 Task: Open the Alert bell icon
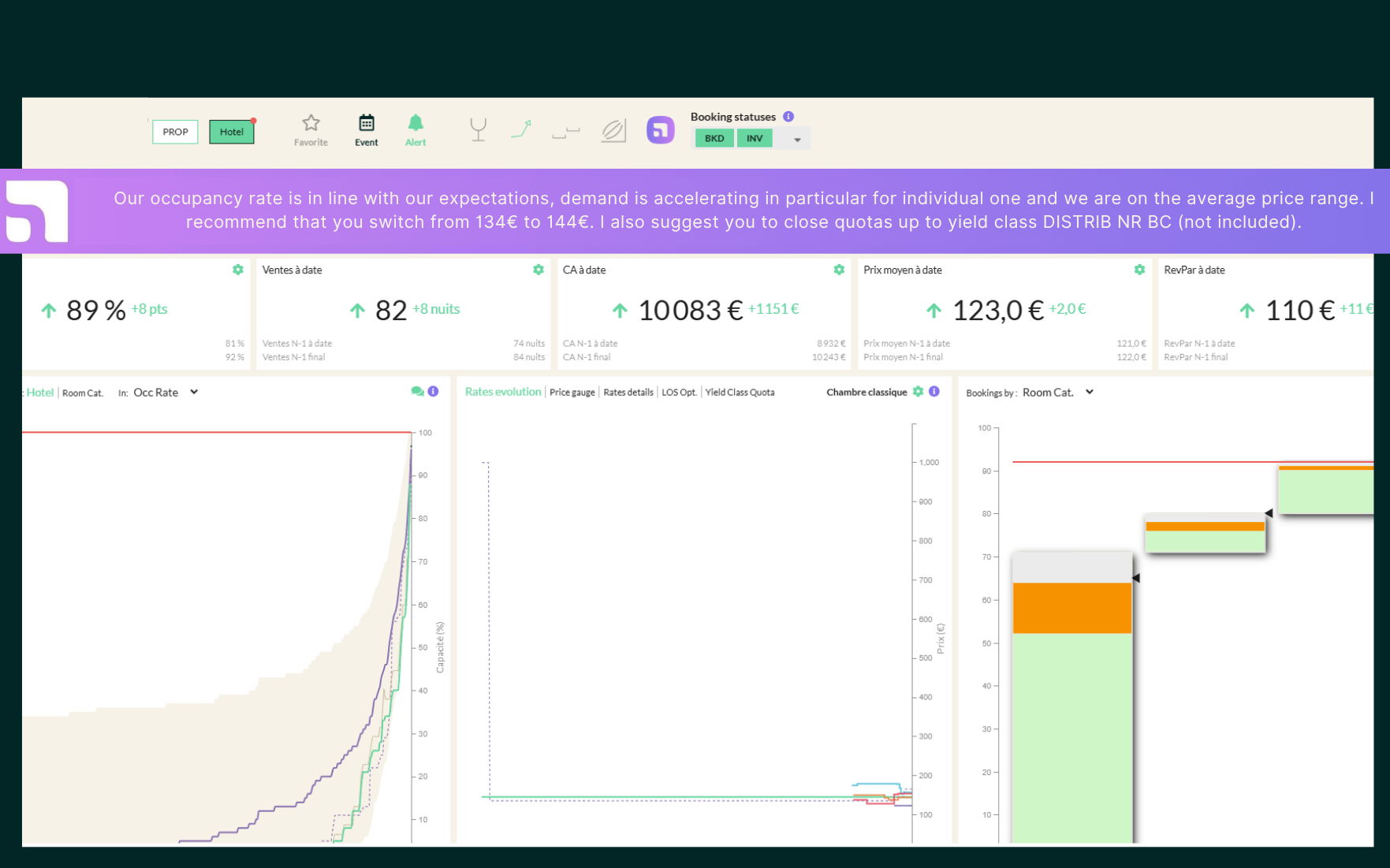point(416,123)
